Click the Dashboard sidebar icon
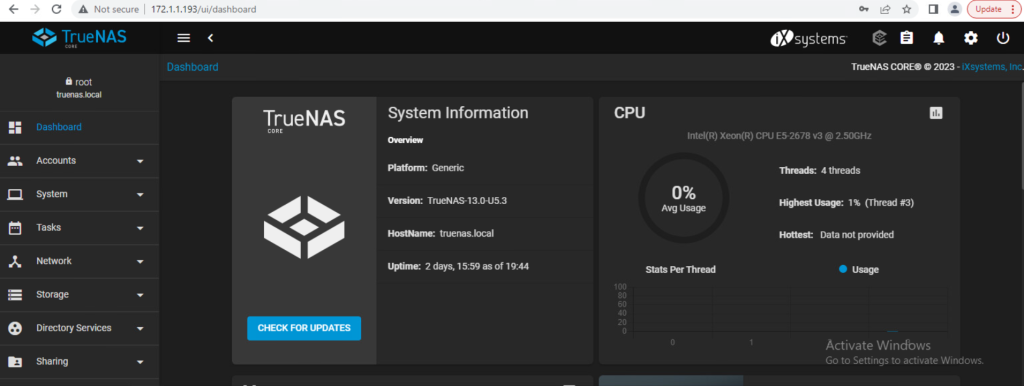 [x=15, y=127]
